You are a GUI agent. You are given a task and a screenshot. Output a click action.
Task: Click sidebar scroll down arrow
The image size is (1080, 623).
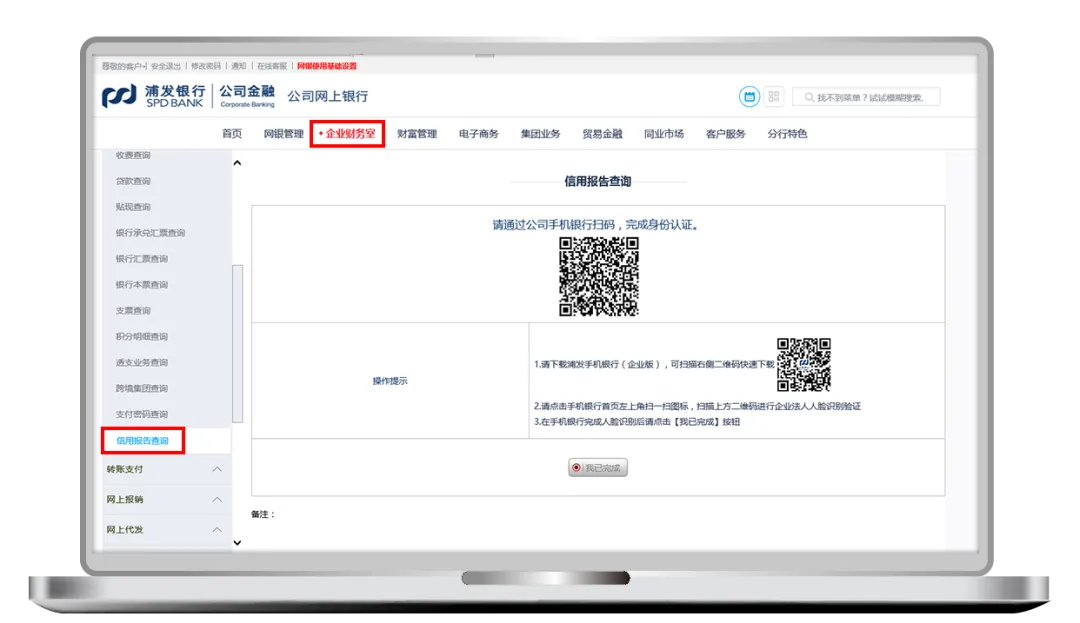pyautogui.click(x=237, y=542)
